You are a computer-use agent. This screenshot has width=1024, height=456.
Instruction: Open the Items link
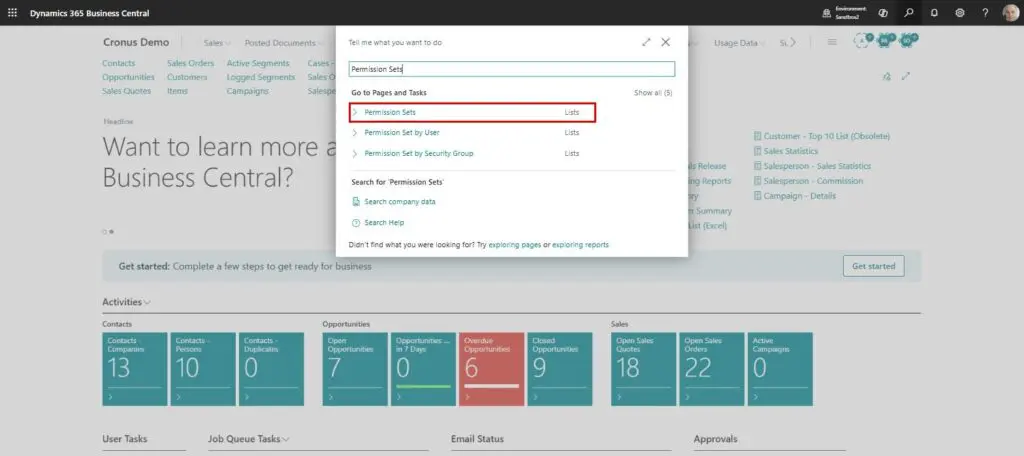tap(178, 91)
